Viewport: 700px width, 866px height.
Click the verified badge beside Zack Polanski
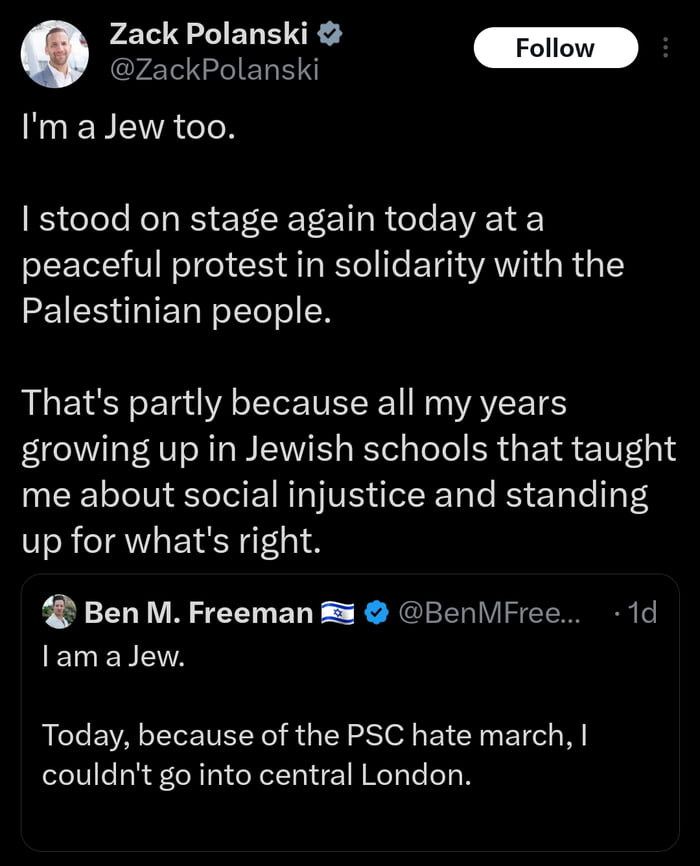click(331, 35)
